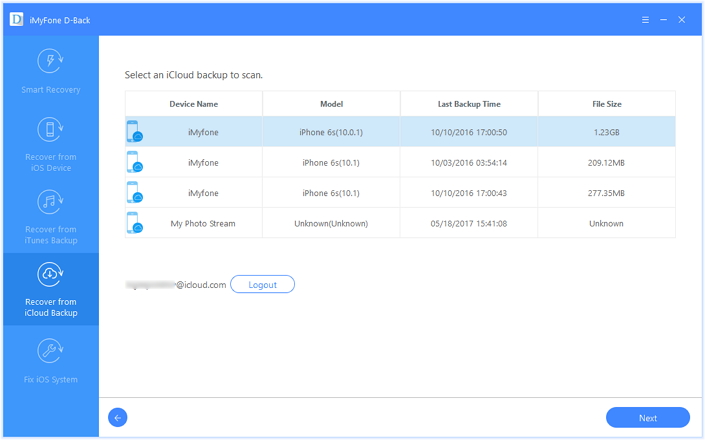
Task: Click the 'Select an iCloud backup to scan.' heading
Action: [194, 75]
